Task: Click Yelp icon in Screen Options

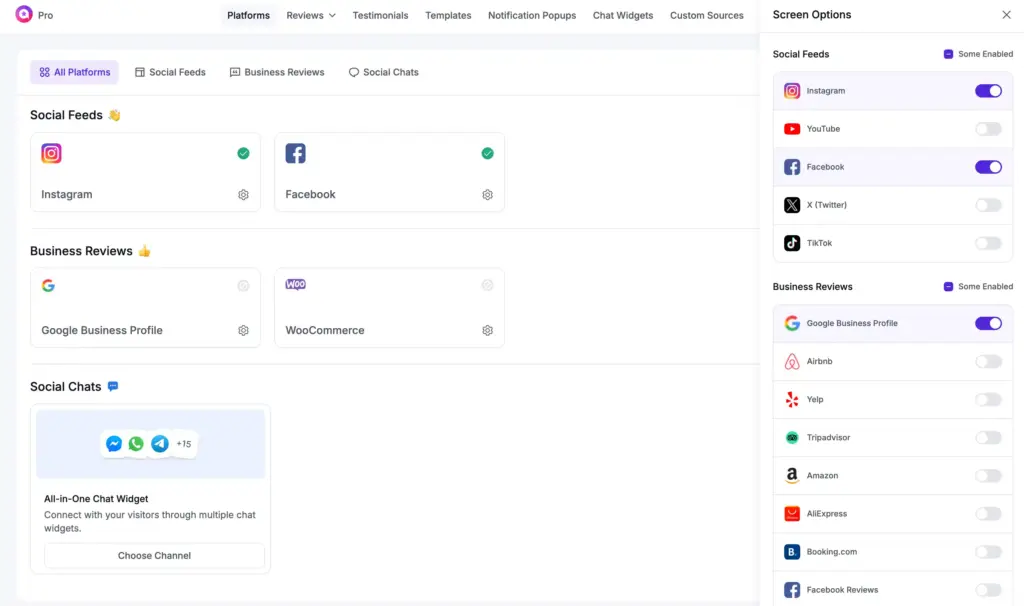Action: [x=792, y=400]
